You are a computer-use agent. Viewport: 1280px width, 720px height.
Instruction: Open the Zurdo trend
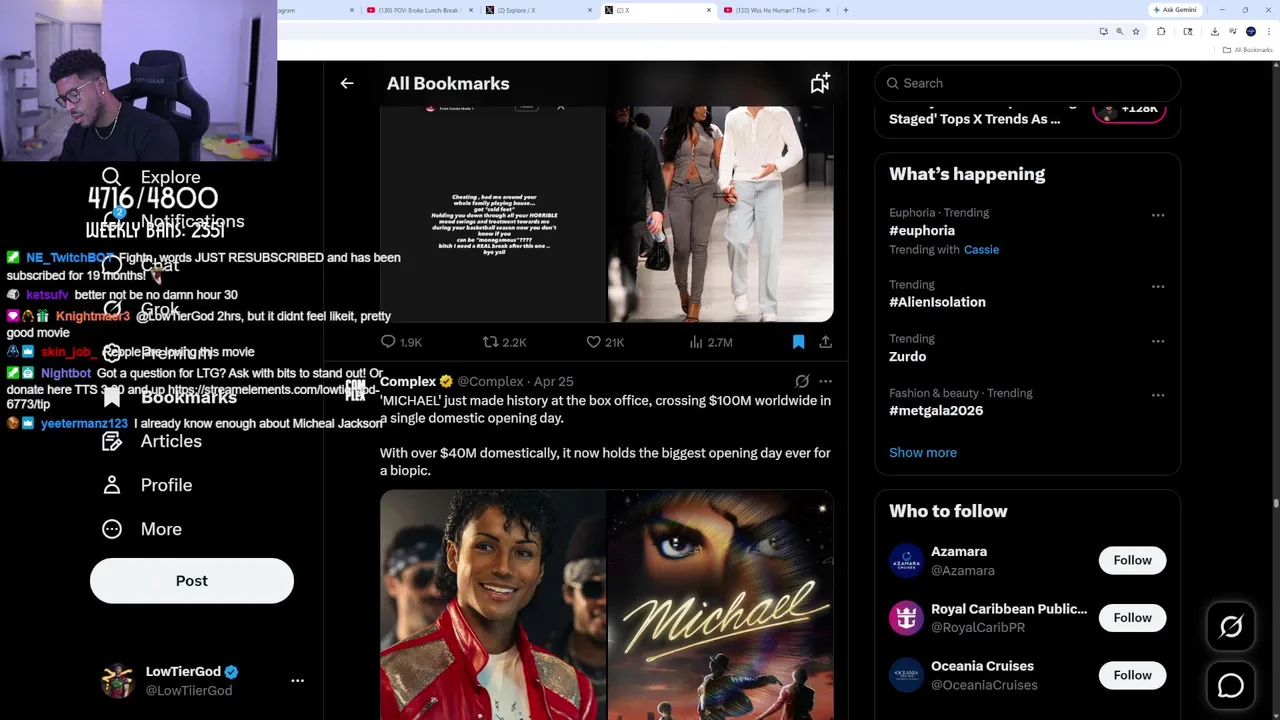point(907,357)
